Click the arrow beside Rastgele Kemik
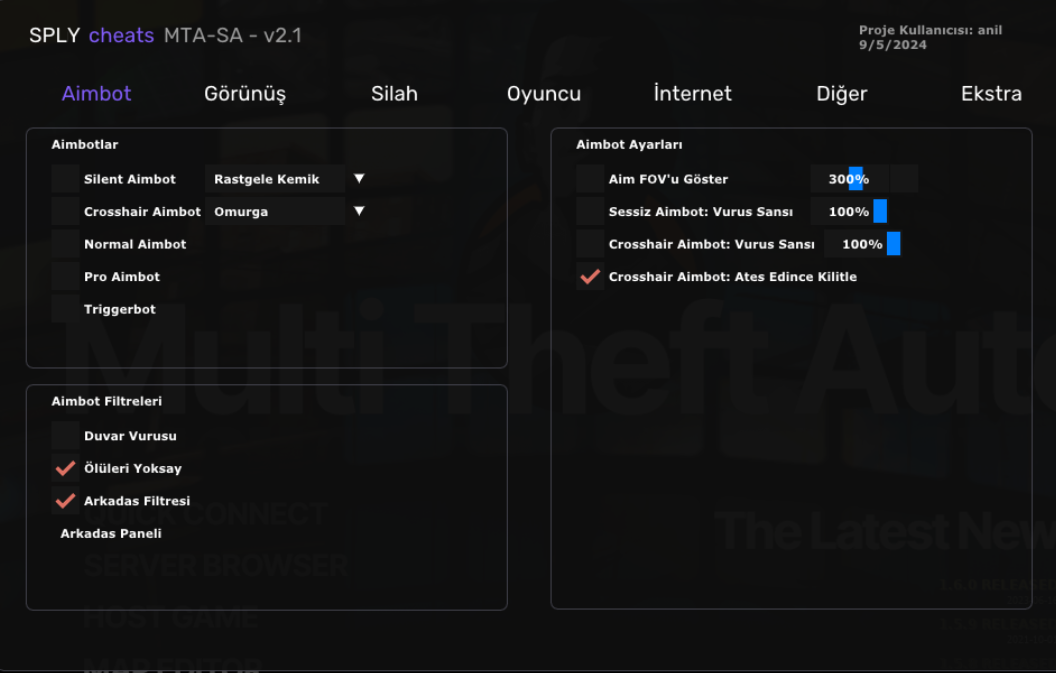 [359, 179]
